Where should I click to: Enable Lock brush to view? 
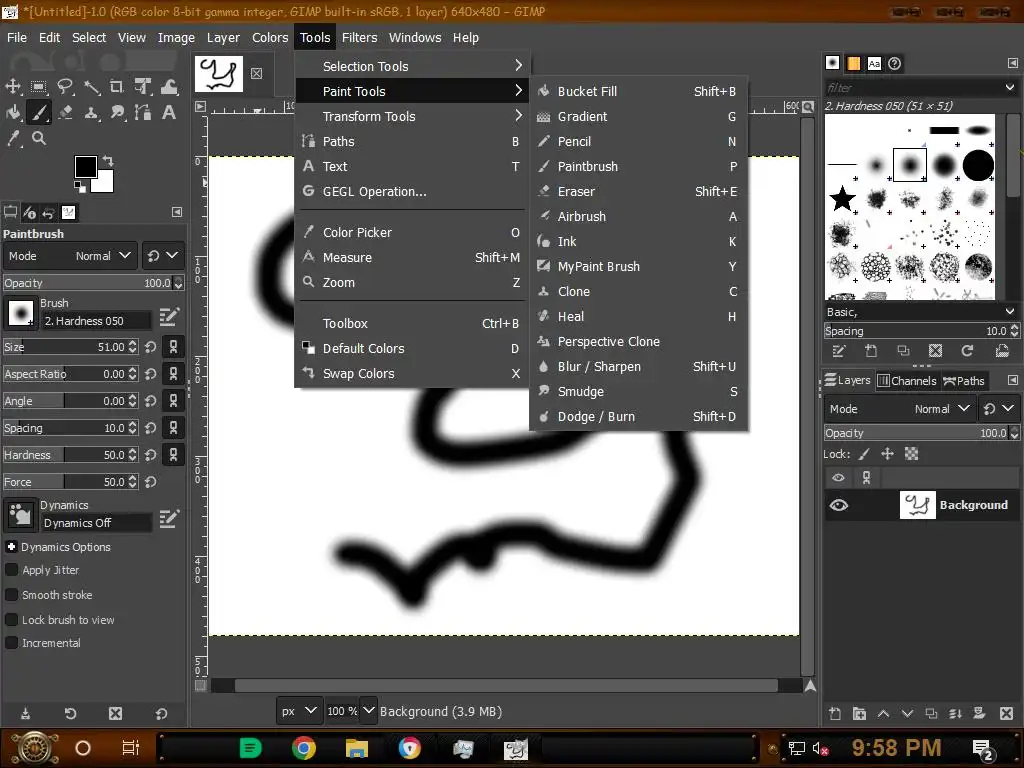11,620
